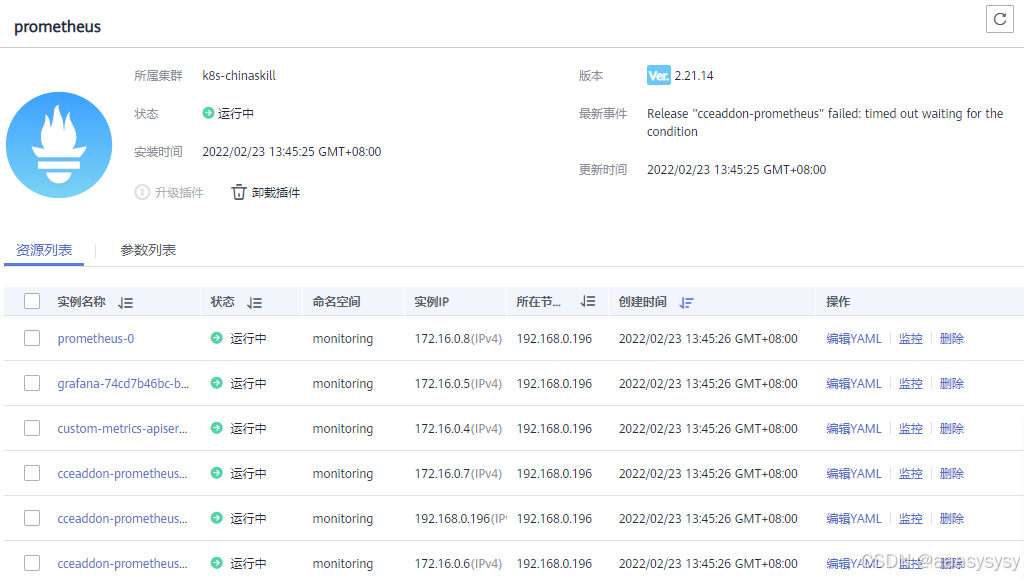Click version number 2.21.14

(694, 76)
